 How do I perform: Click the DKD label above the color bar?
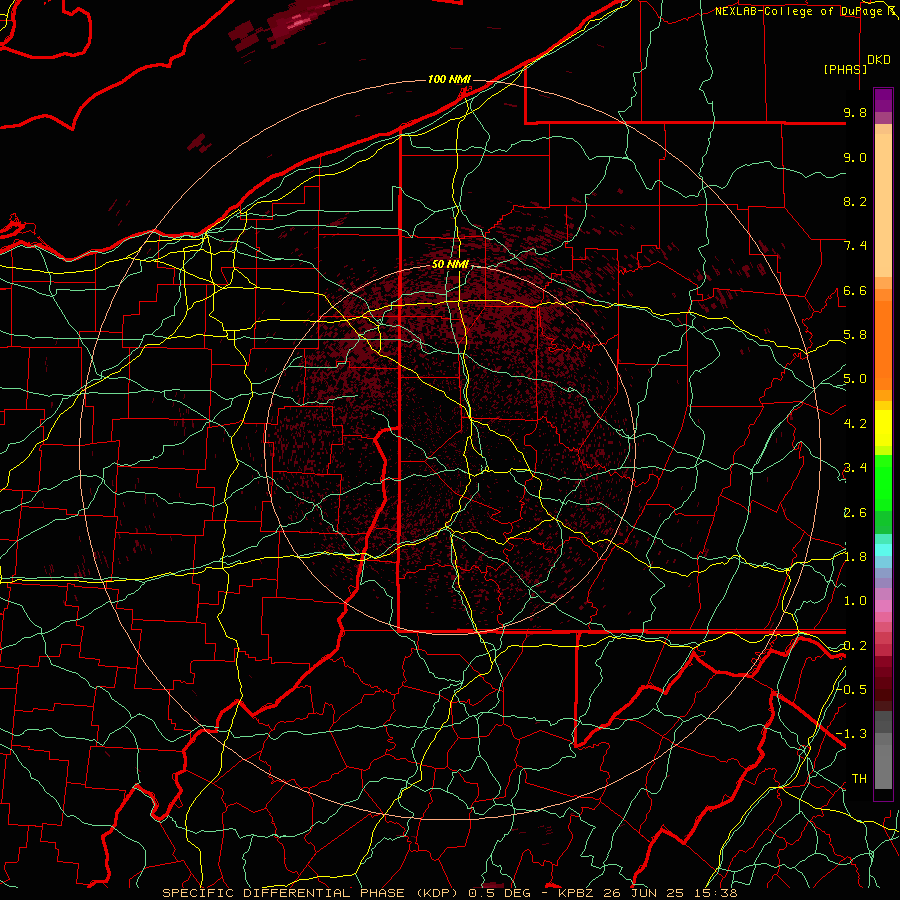pos(879,59)
